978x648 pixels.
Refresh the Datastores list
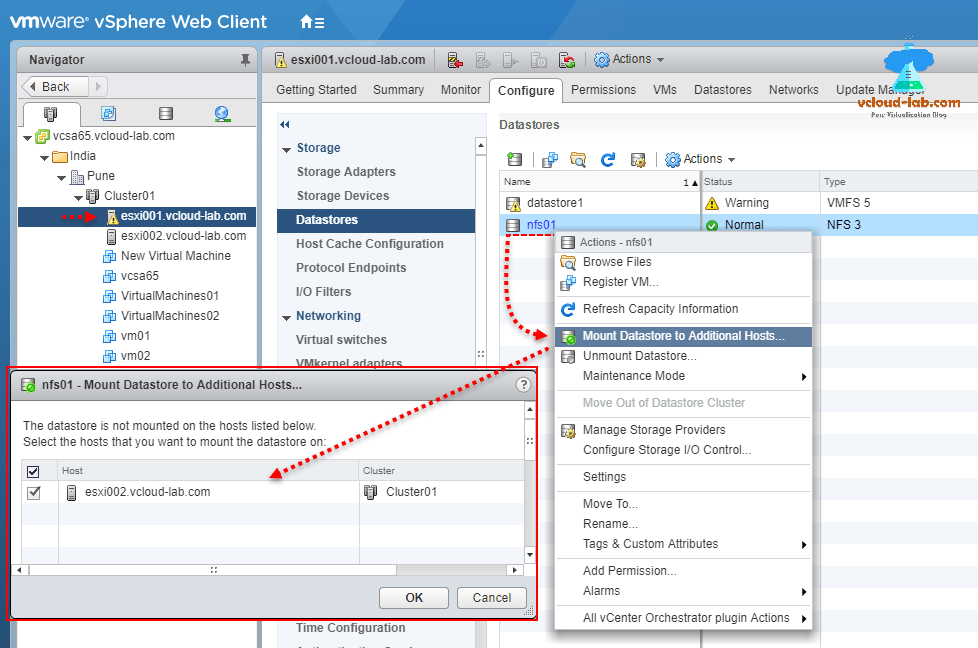608,159
